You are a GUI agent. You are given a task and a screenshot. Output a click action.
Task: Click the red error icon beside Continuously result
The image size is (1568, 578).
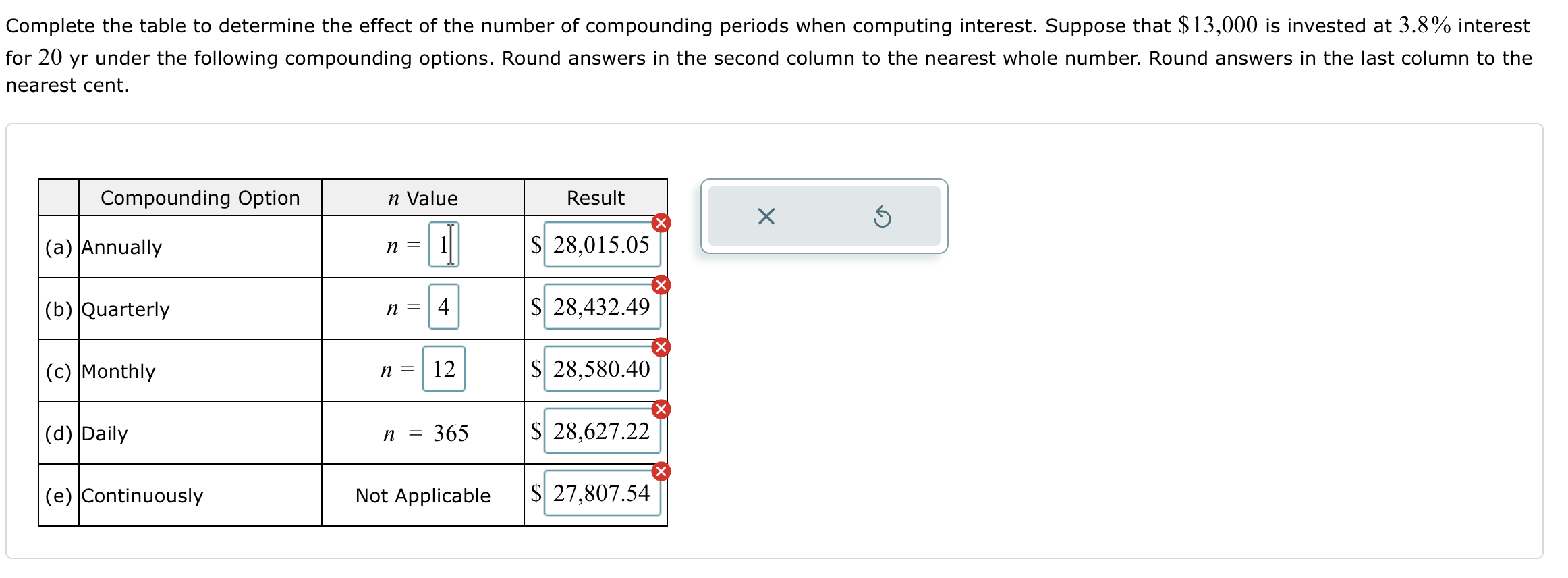point(660,470)
